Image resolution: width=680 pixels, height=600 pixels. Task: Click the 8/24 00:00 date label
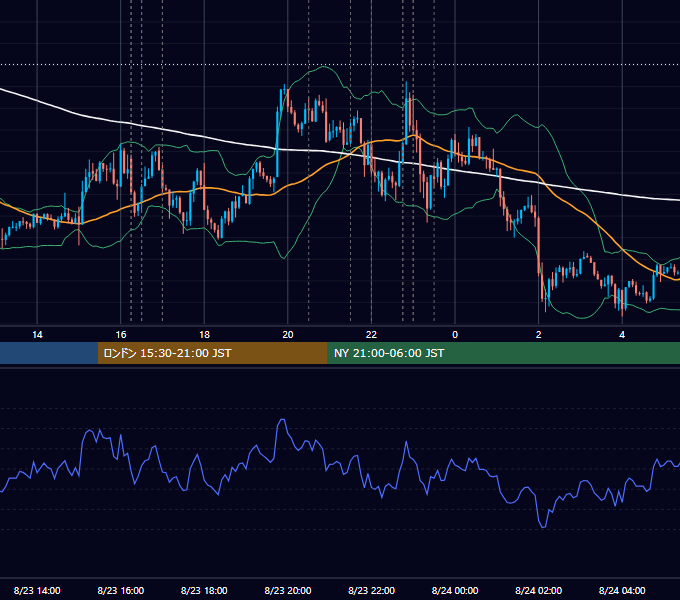[455, 590]
